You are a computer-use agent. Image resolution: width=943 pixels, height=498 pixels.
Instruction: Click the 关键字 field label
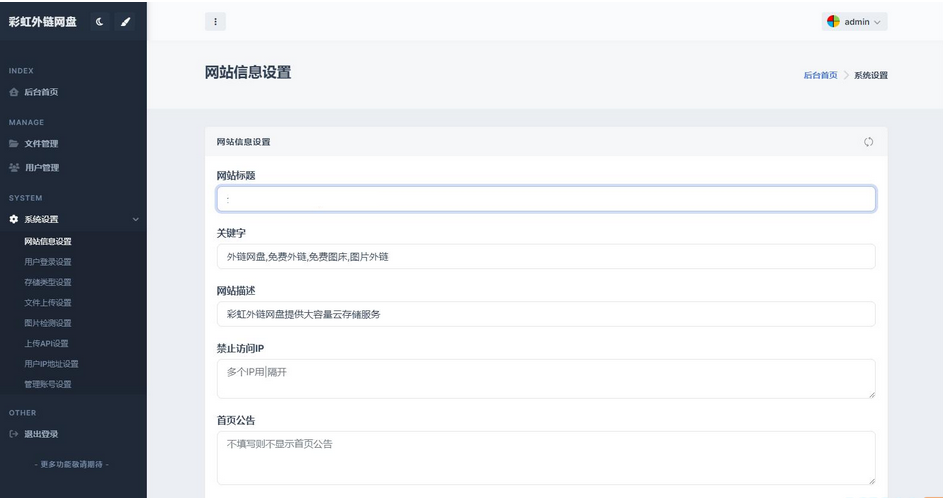point(231,233)
